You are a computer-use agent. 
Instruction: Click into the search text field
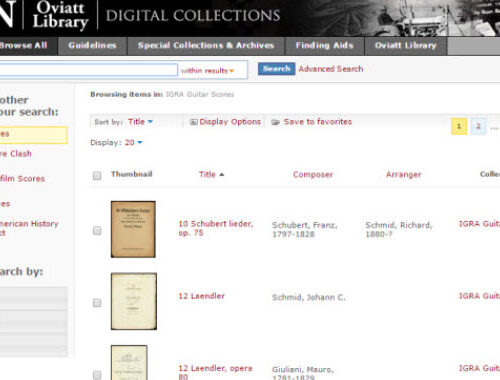(88, 70)
